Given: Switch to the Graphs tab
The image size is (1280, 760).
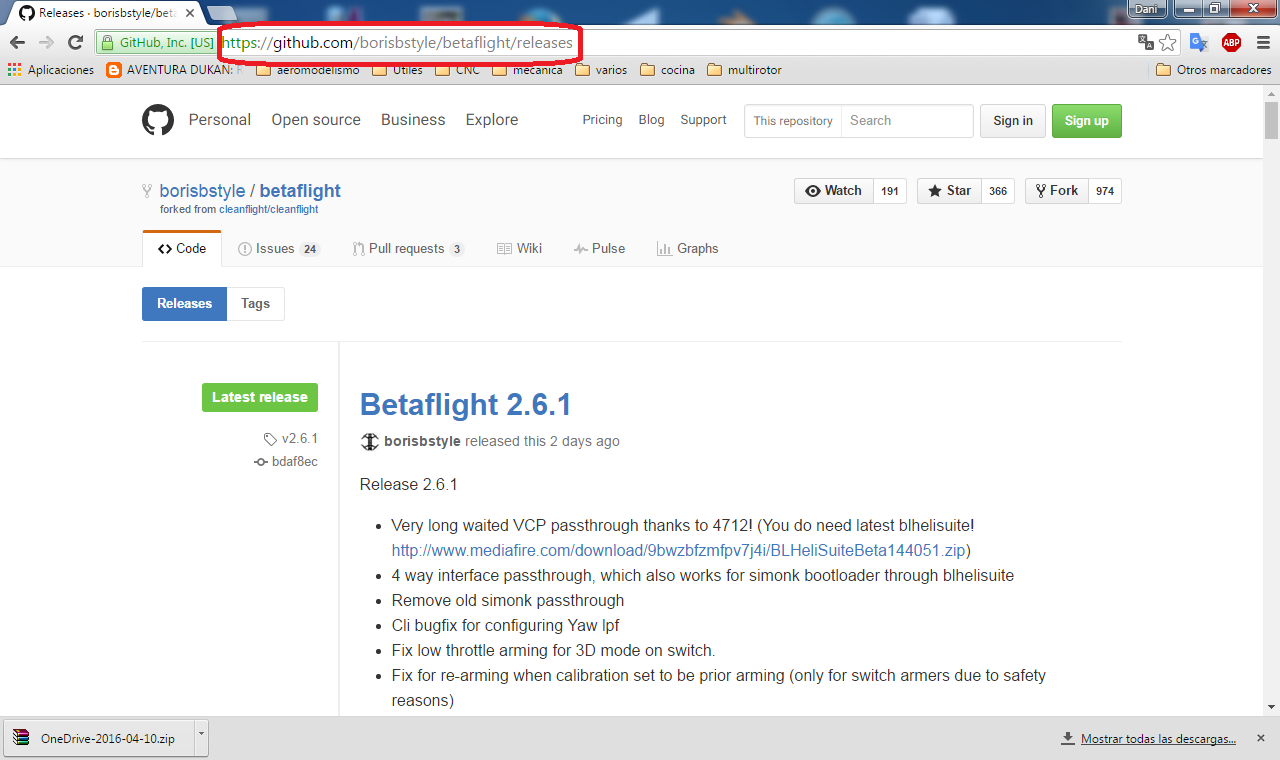Looking at the screenshot, I should (x=687, y=249).
